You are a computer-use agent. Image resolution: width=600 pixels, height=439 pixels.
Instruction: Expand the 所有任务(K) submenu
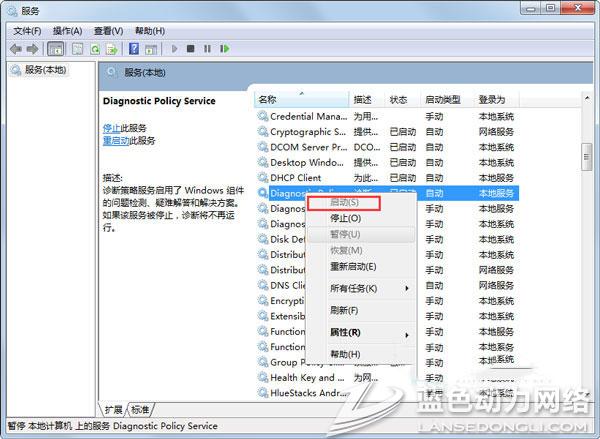pos(353,289)
